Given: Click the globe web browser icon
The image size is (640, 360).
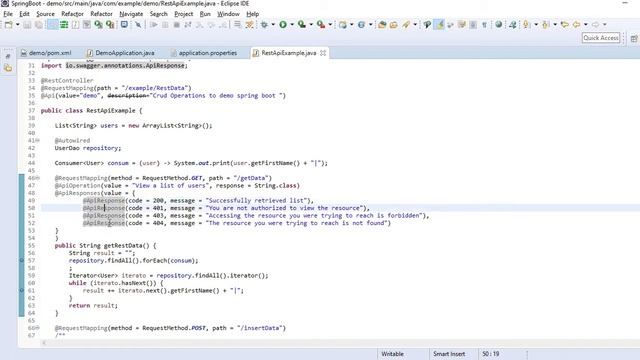Looking at the screenshot, I should tap(499, 25).
